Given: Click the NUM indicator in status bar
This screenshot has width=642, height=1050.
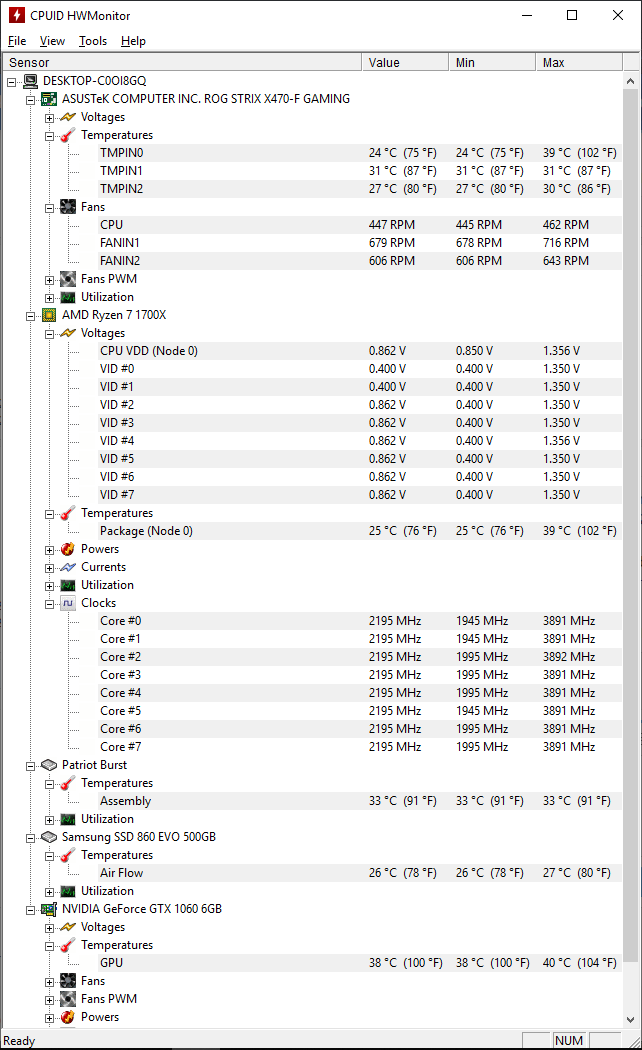Looking at the screenshot, I should (x=568, y=1041).
